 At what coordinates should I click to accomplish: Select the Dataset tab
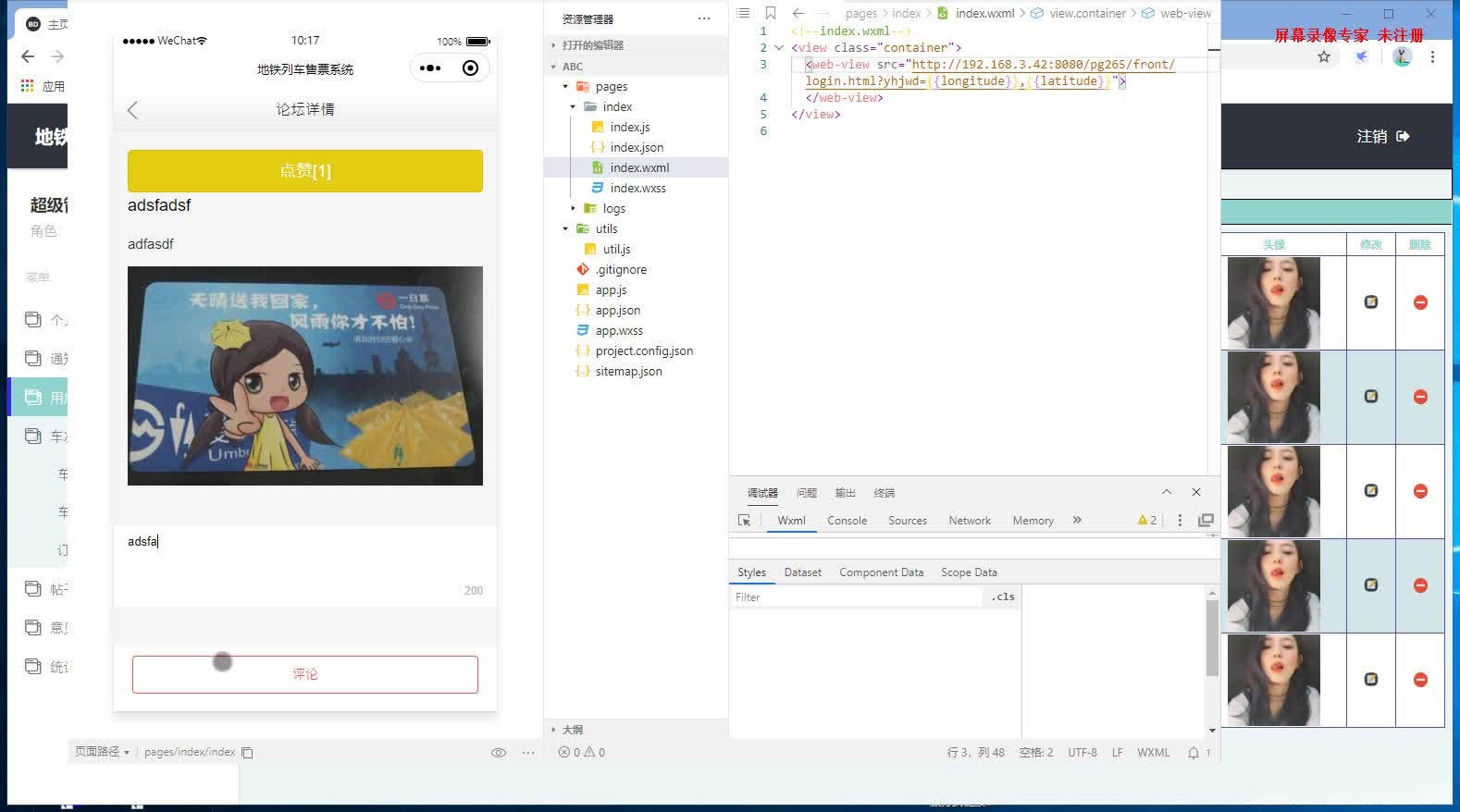tap(802, 572)
